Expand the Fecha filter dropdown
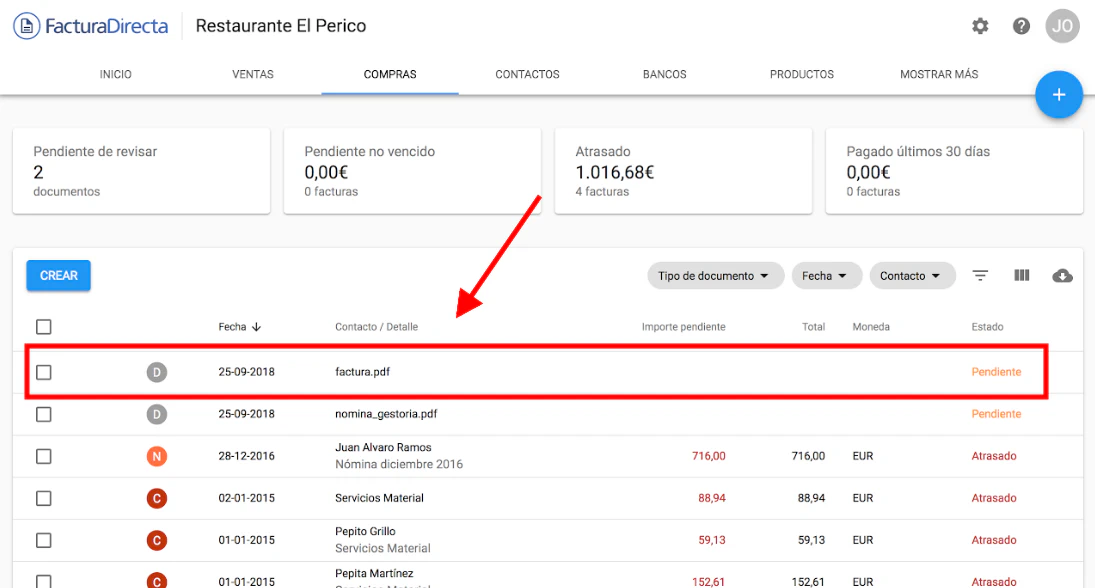Image resolution: width=1095 pixels, height=588 pixels. [826, 275]
